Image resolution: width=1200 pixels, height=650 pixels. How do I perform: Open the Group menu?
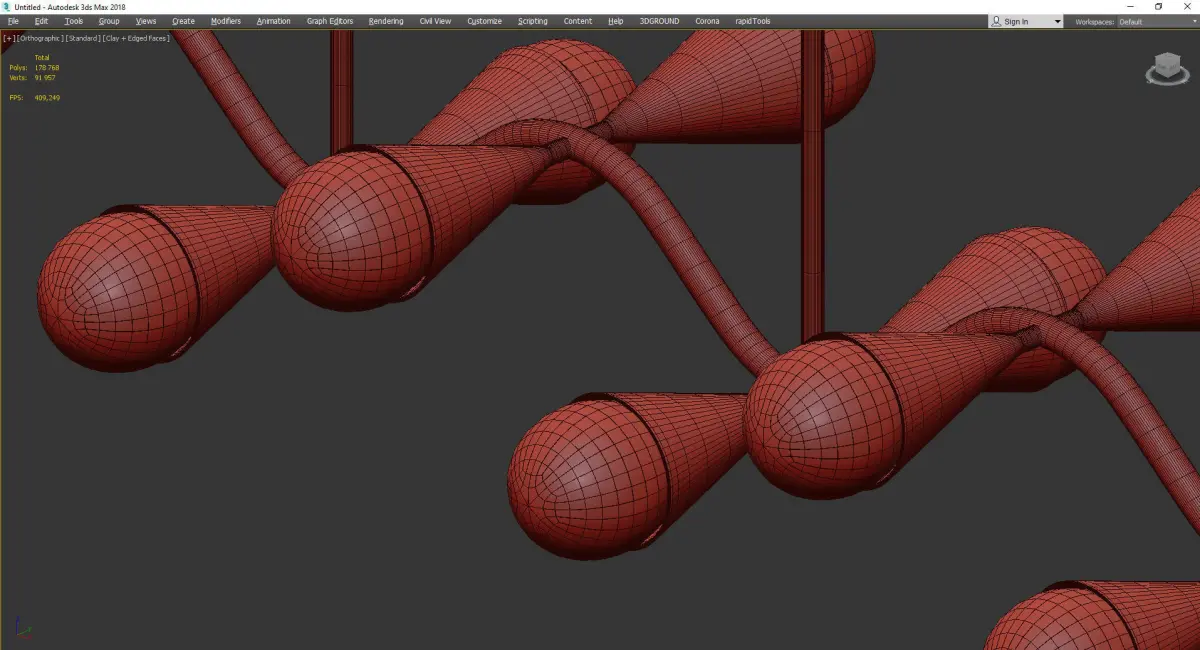108,21
